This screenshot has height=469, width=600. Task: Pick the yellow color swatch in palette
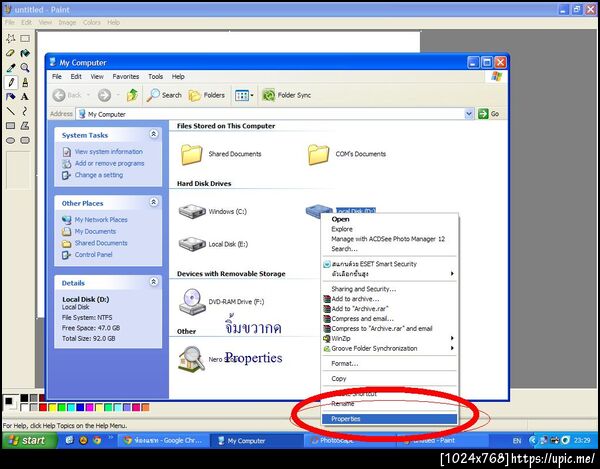coord(52,407)
